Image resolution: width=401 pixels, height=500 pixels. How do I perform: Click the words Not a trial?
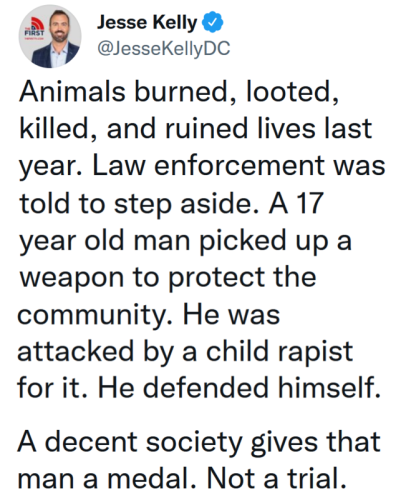pos(276,479)
